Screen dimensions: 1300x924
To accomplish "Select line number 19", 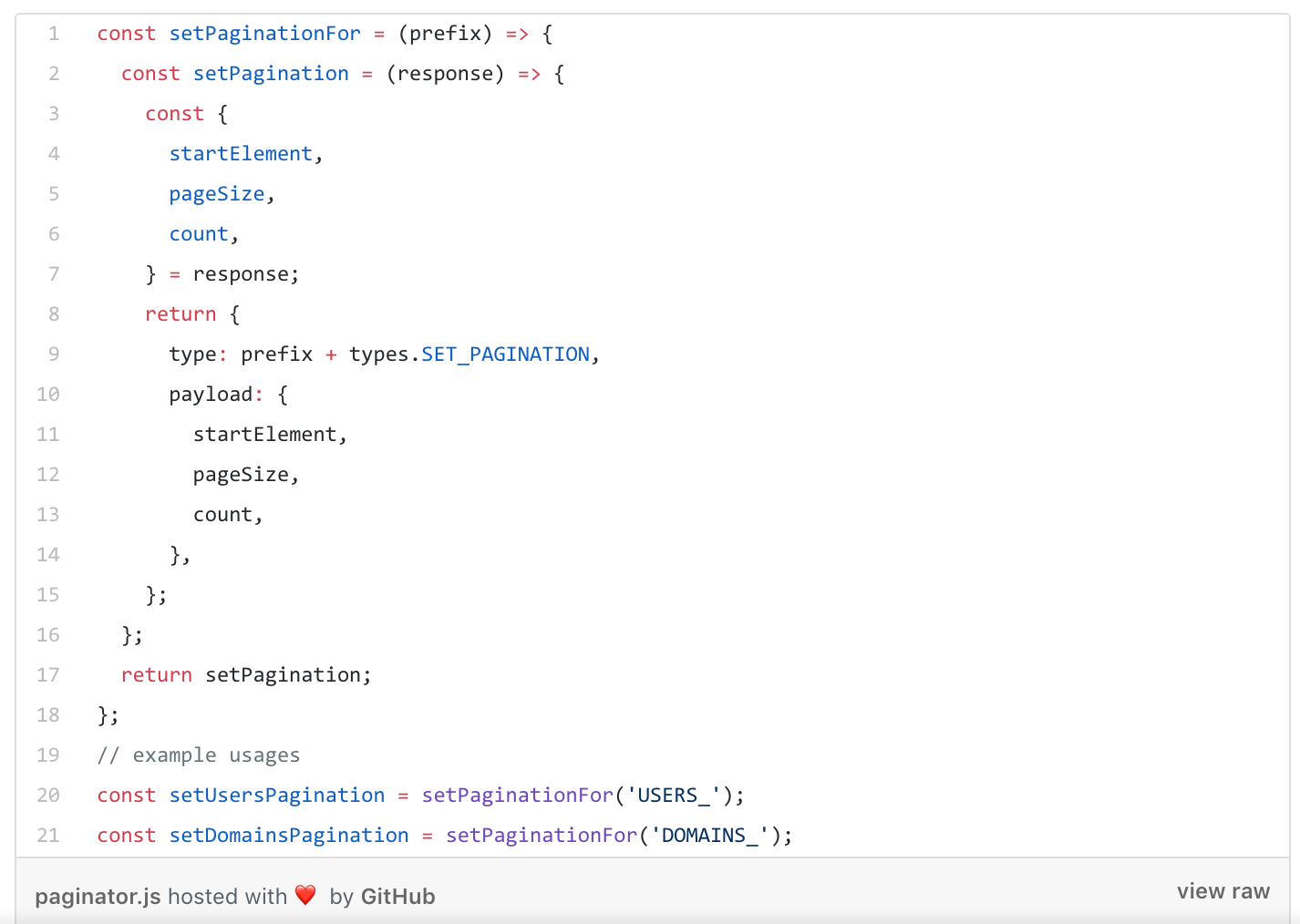I will coord(48,755).
